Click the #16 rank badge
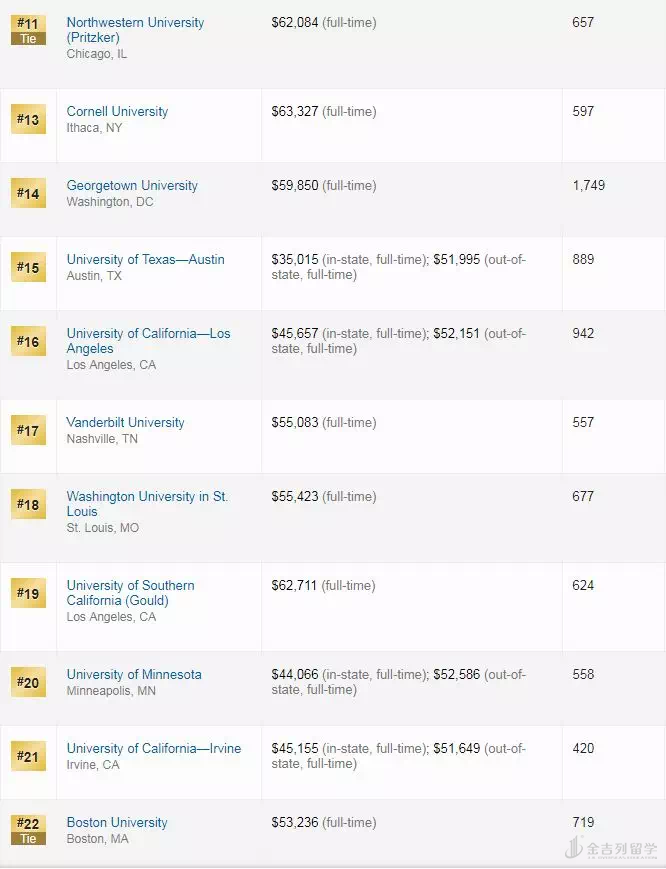Screen dimensions: 666x869 click(28, 342)
